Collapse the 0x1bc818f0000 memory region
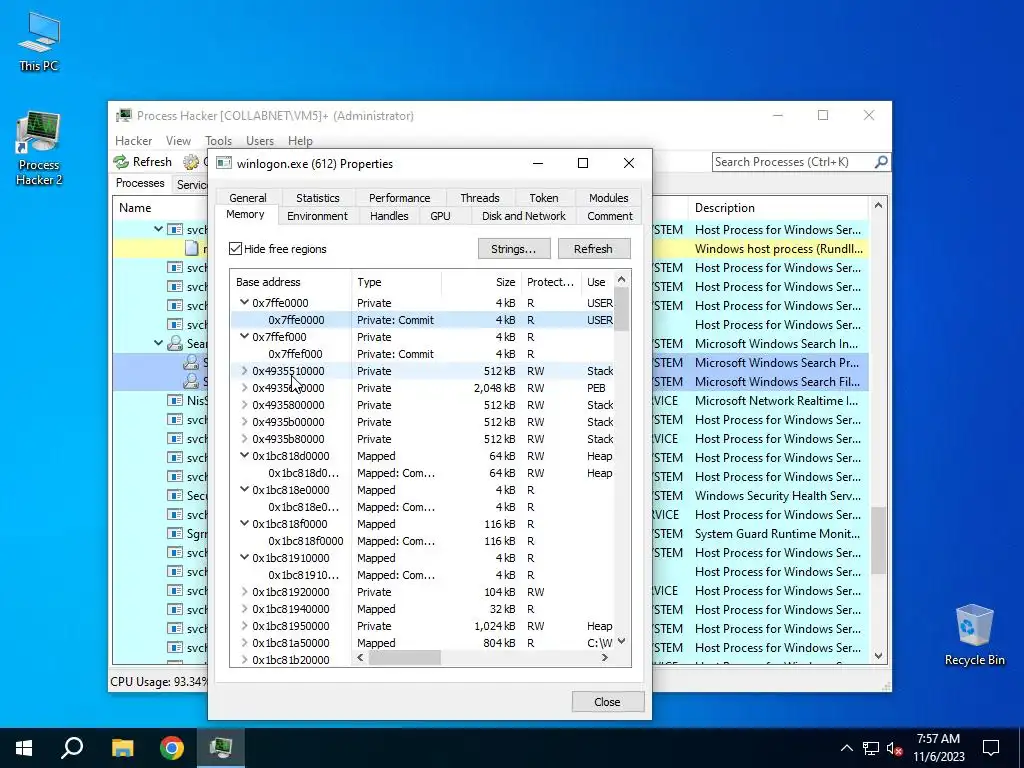This screenshot has width=1024, height=768. pos(244,523)
